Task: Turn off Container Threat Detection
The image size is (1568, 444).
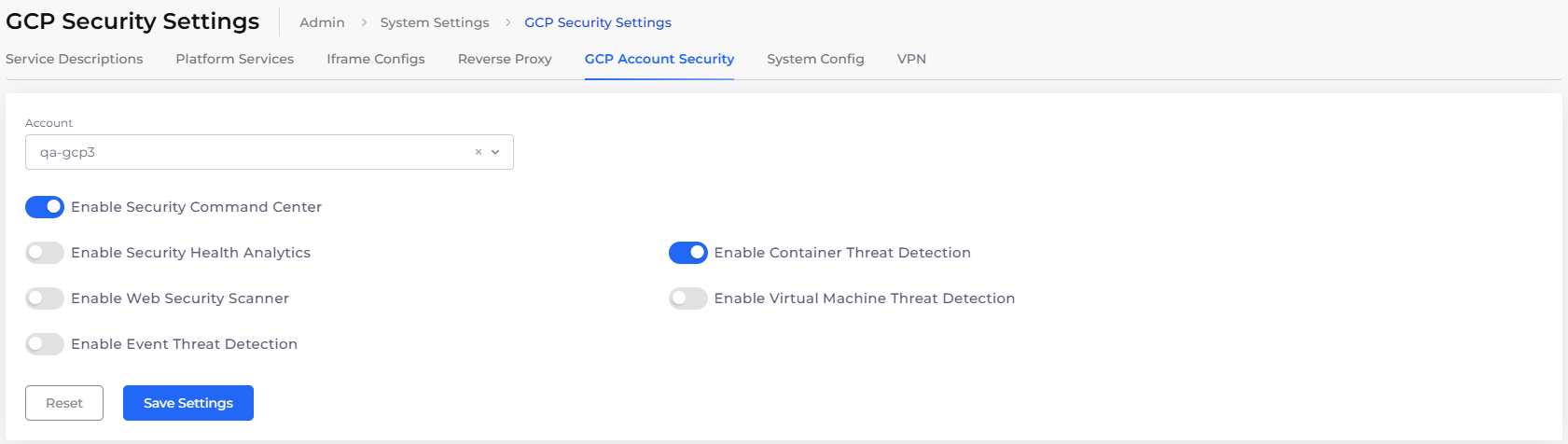Action: (688, 253)
